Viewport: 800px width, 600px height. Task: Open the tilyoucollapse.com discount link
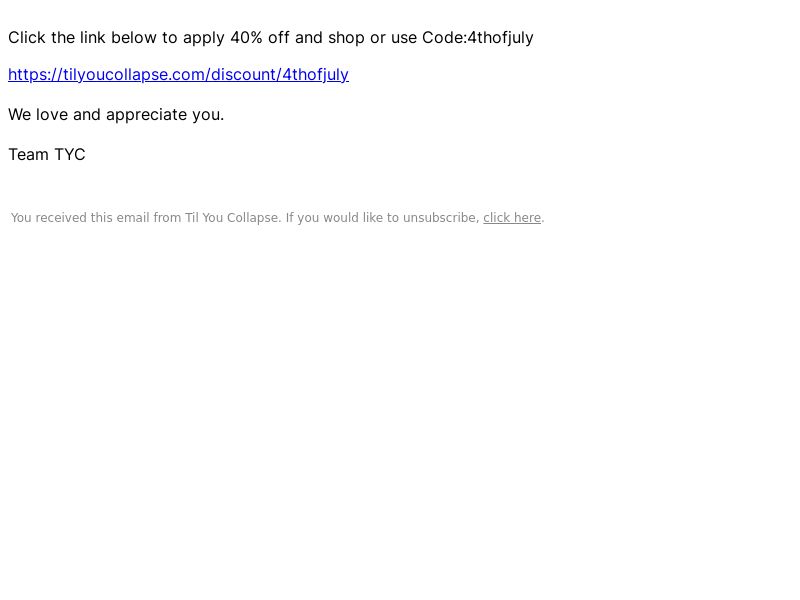[178, 74]
